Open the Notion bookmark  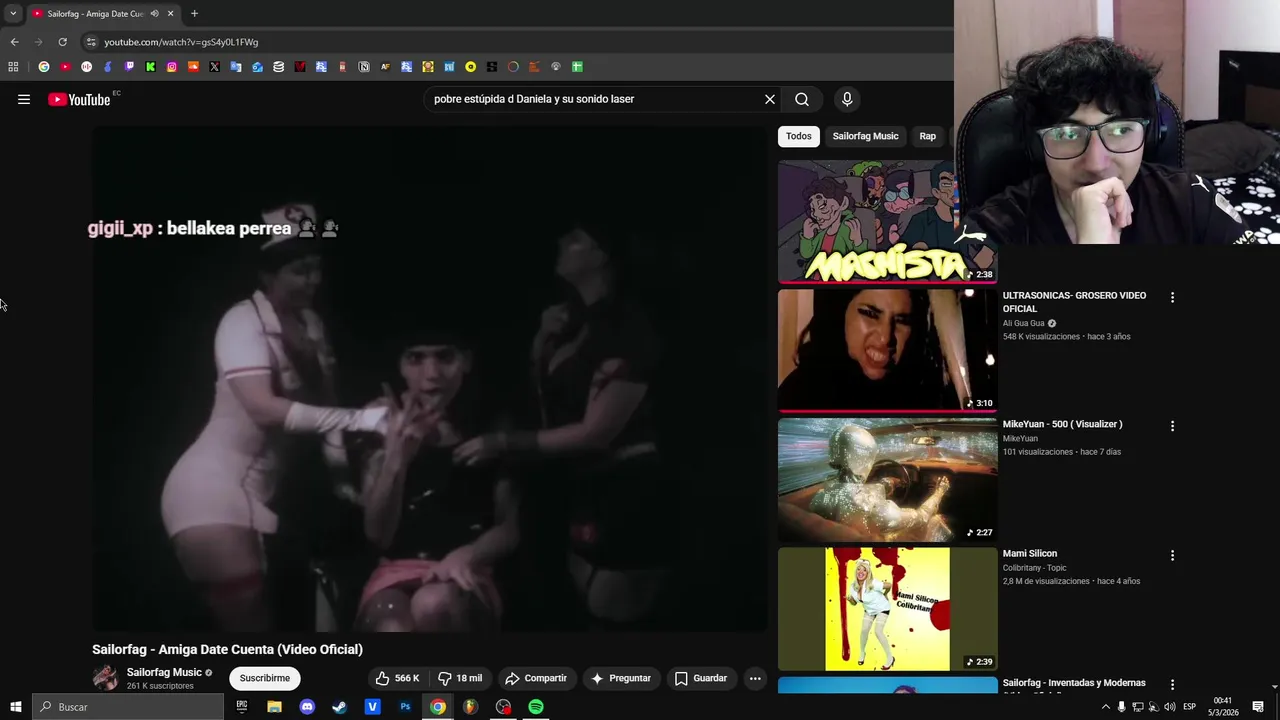tap(364, 67)
